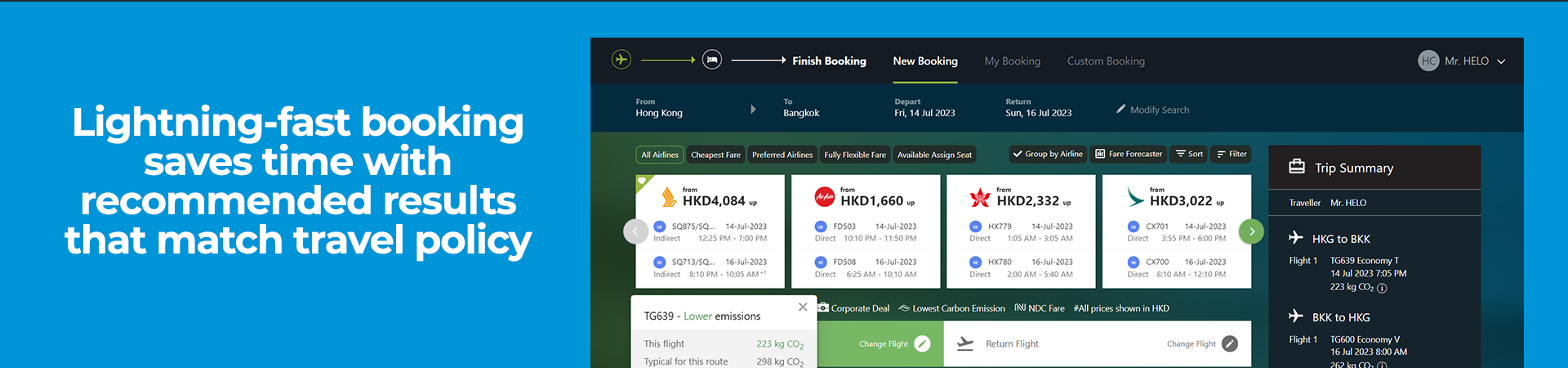This screenshot has width=1568, height=368.
Task: Click the SQ875 outbound flight row
Action: [710, 232]
